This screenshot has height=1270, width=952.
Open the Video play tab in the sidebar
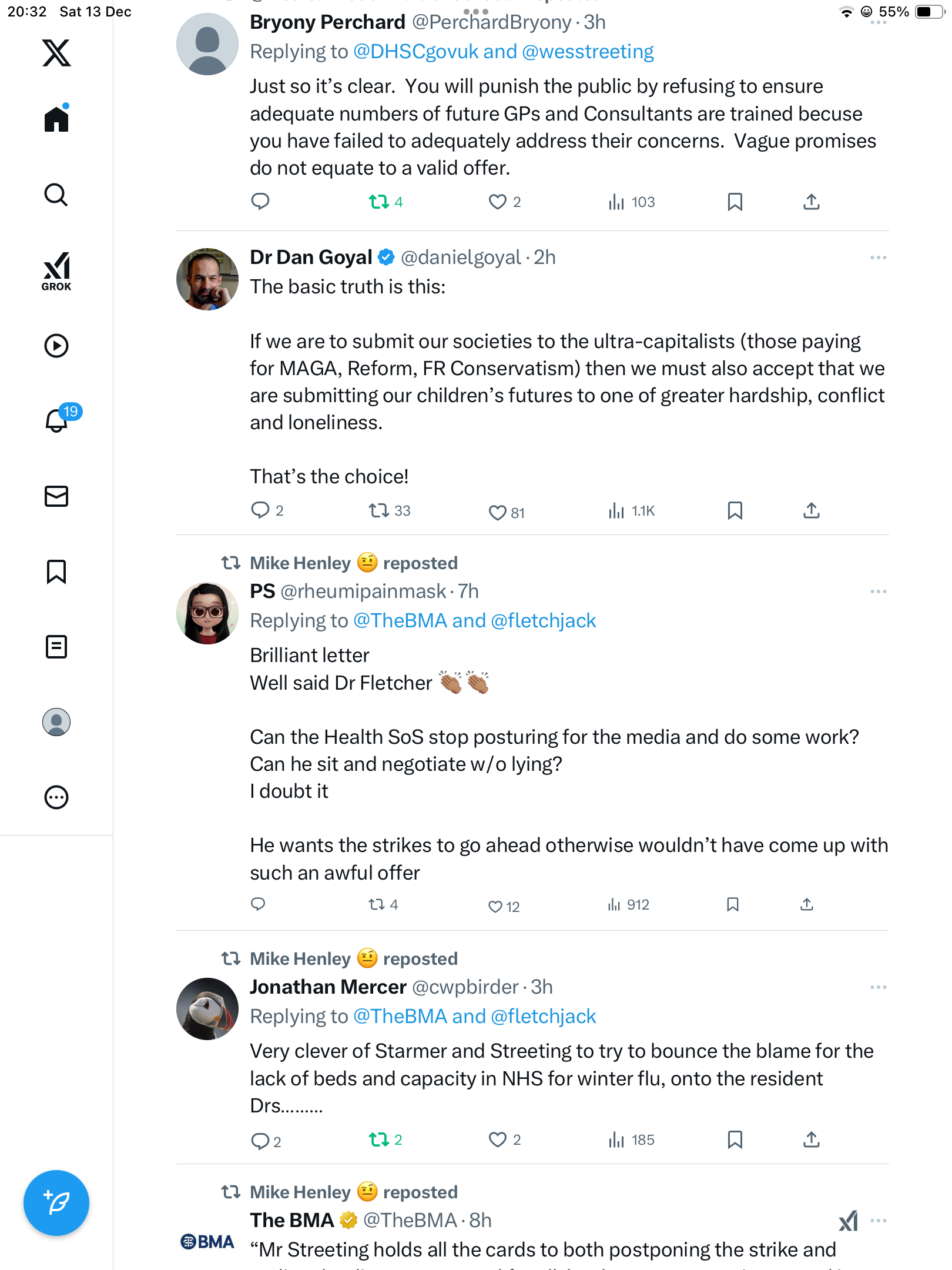click(x=56, y=346)
